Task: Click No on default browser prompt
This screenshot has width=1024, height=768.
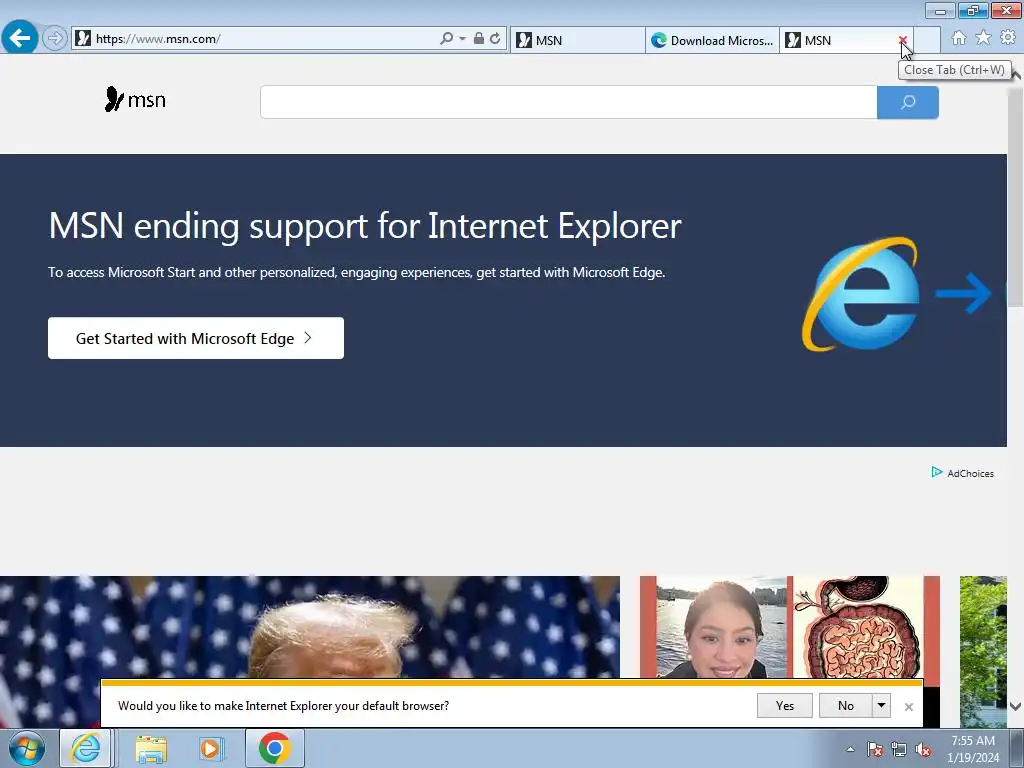Action: tap(846, 706)
